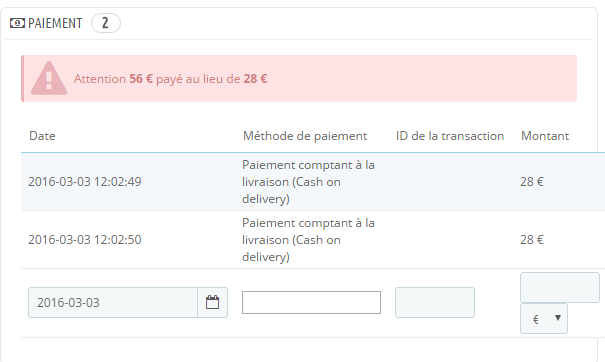Click the transaction ID input field

435,302
